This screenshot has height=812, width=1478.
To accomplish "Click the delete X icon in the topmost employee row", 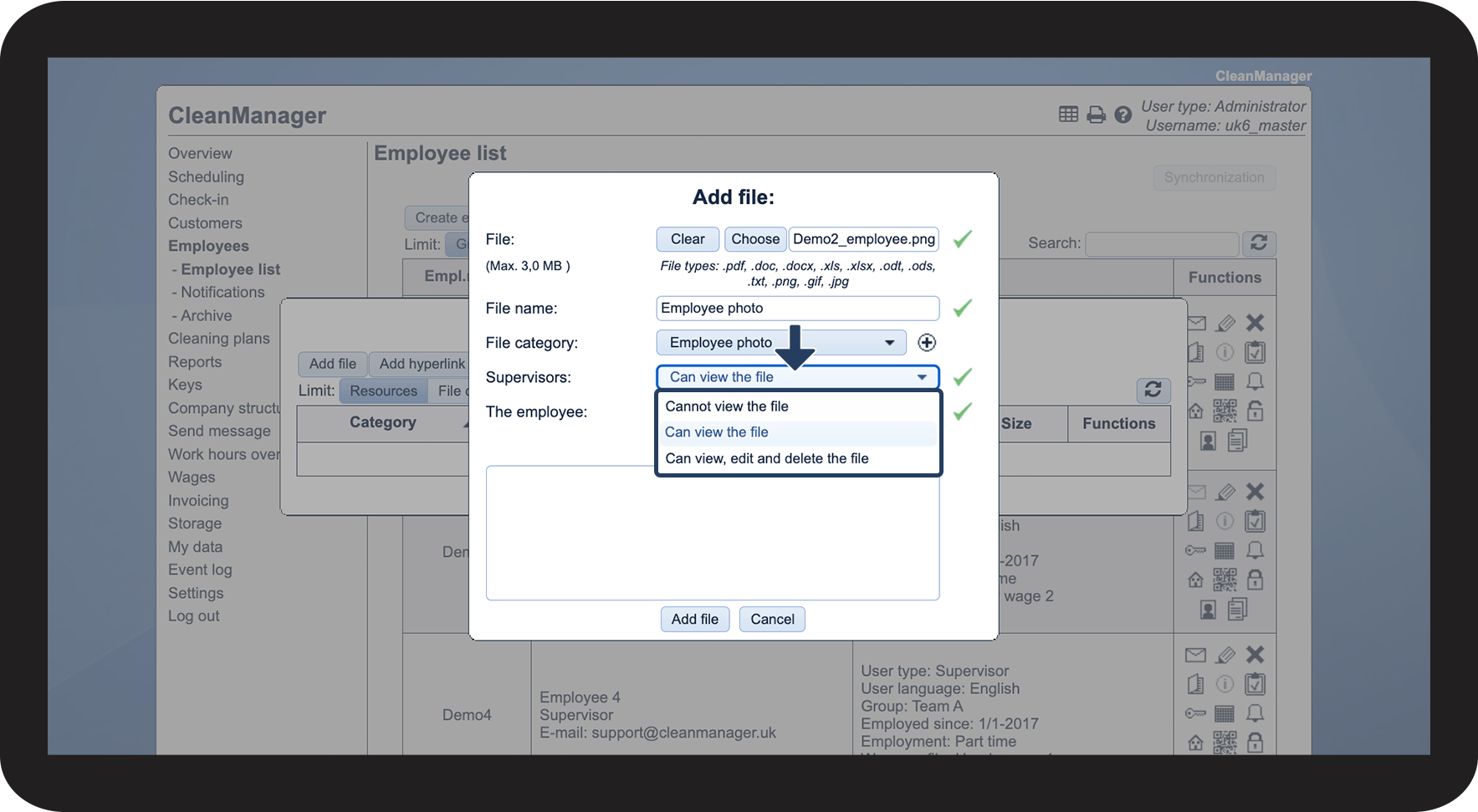I will 1255,323.
